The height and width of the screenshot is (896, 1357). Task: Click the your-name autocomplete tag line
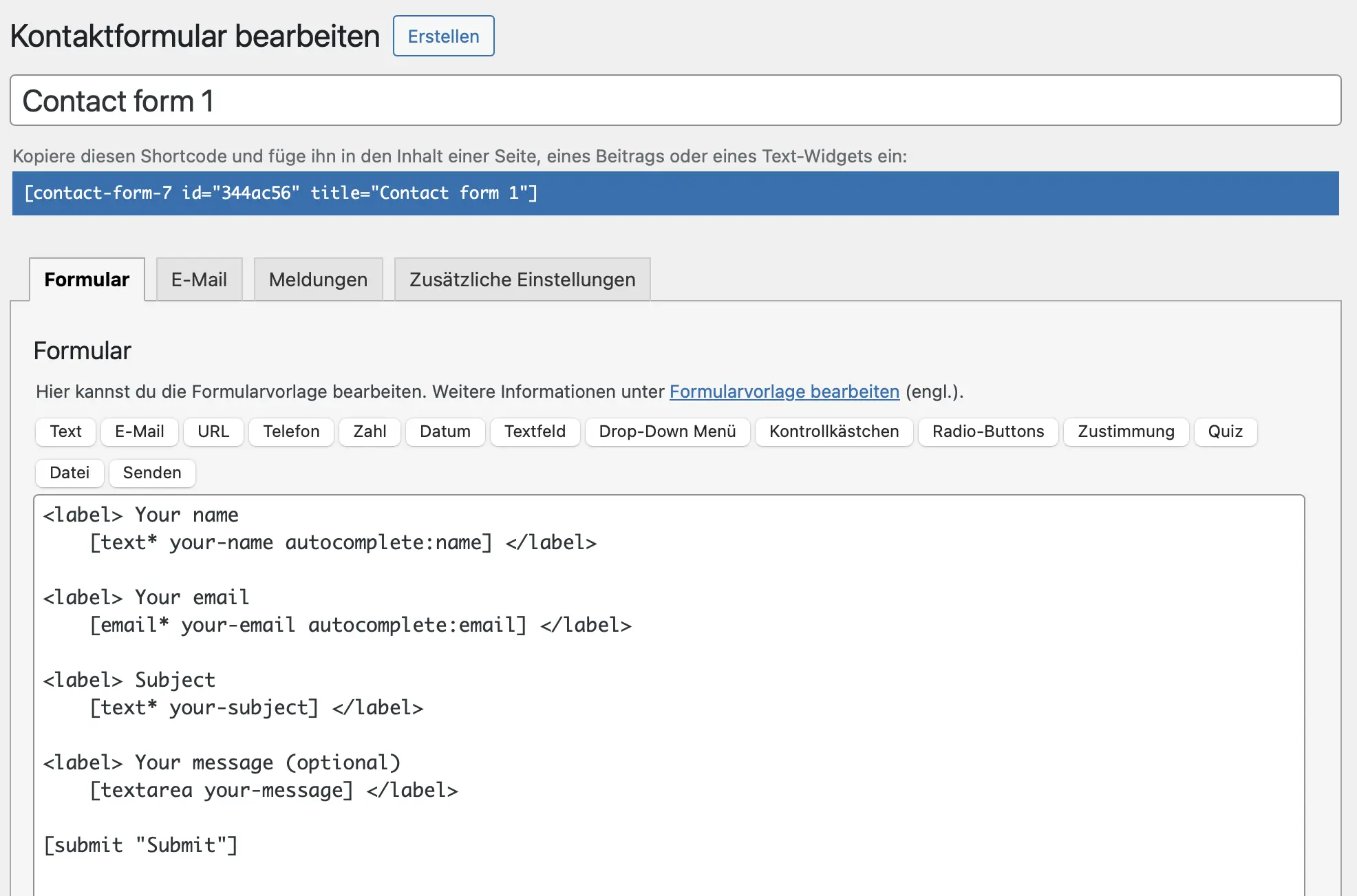coord(343,542)
